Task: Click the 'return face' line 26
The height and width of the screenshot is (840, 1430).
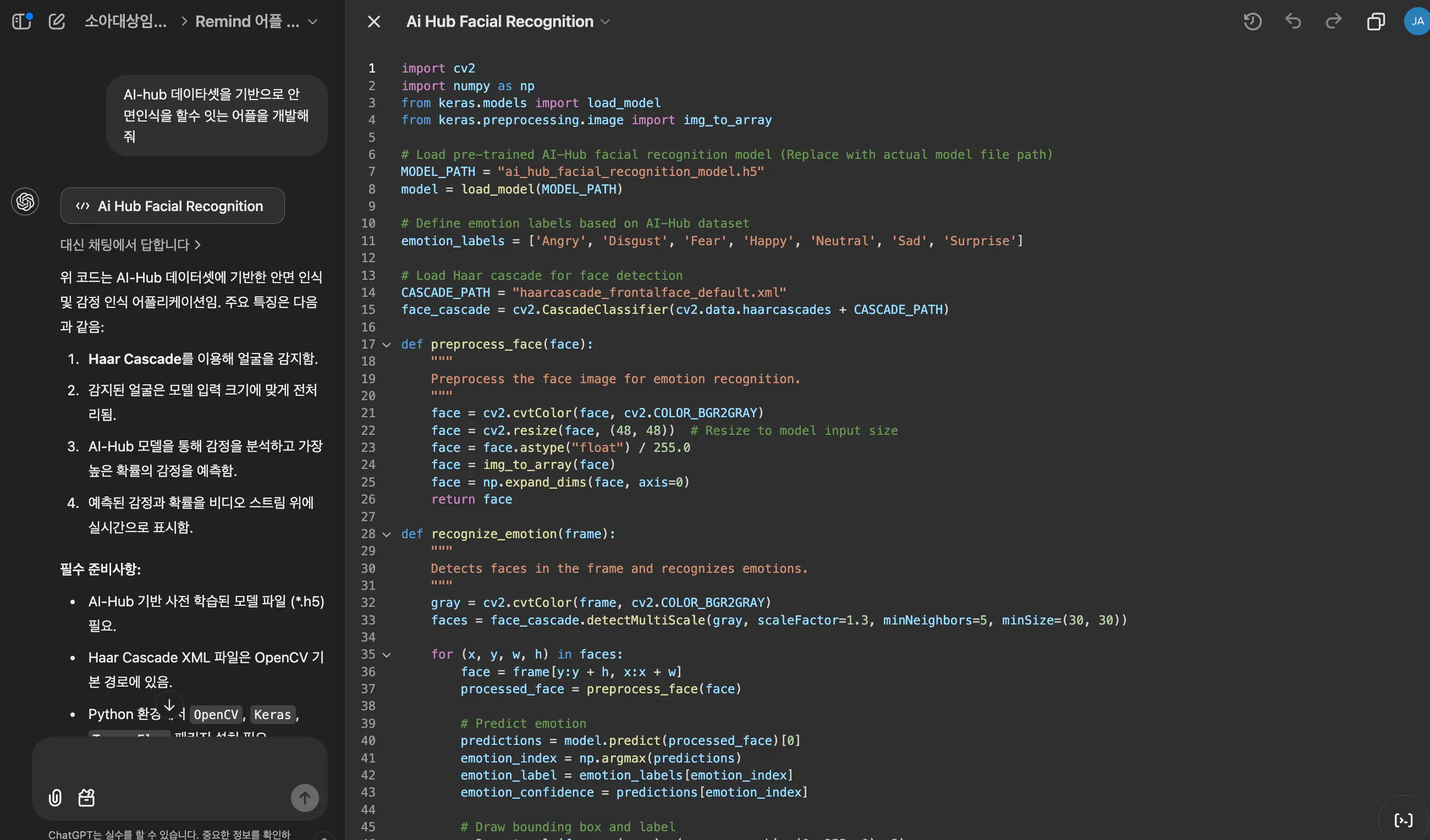Action: click(471, 499)
